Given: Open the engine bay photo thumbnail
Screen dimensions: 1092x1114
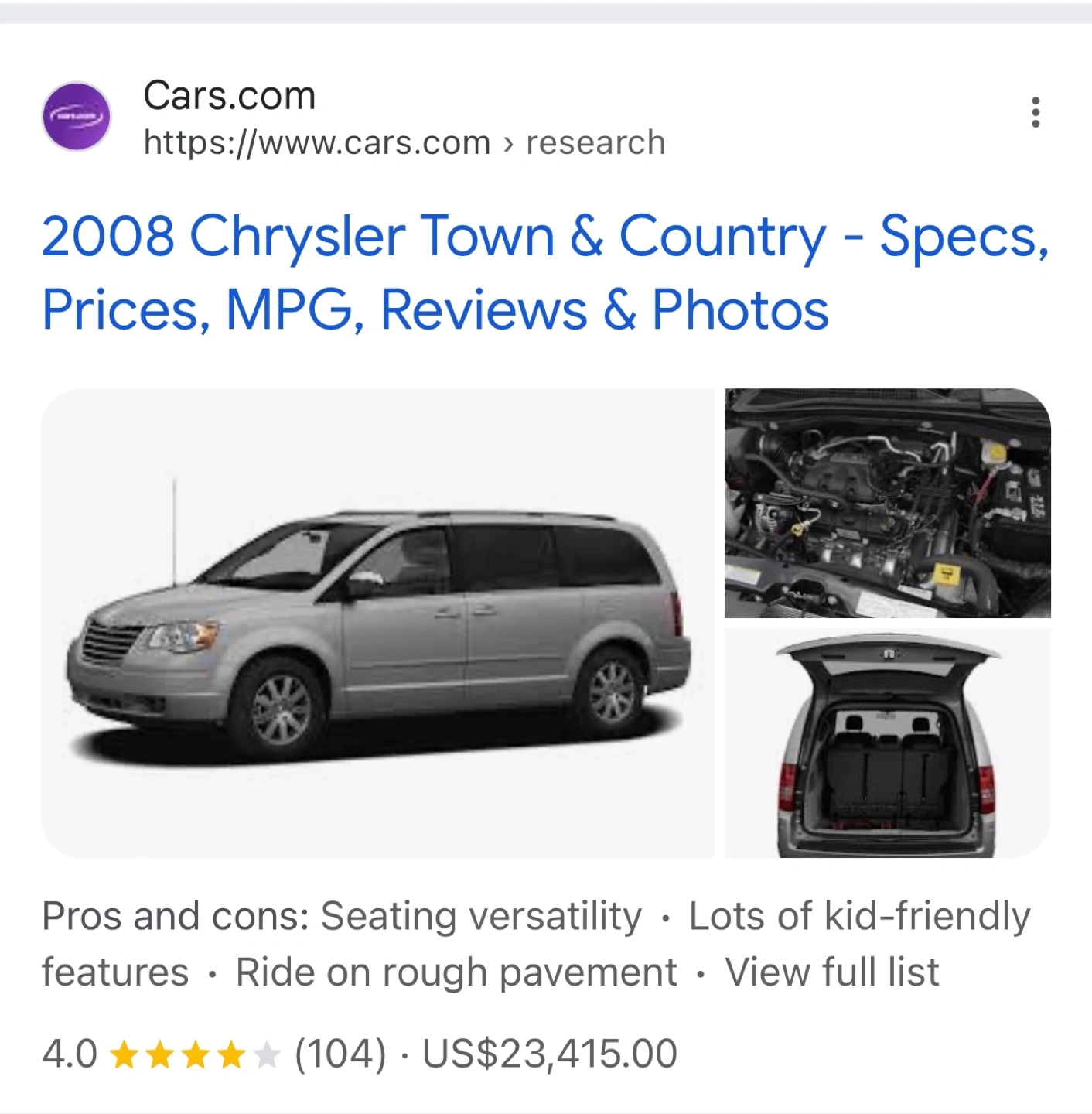Looking at the screenshot, I should pyautogui.click(x=888, y=503).
